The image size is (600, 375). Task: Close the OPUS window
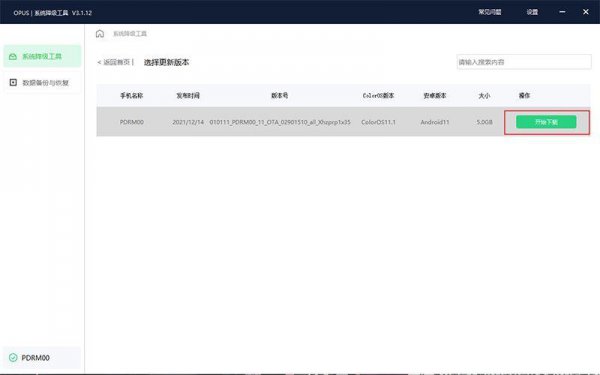click(x=585, y=12)
